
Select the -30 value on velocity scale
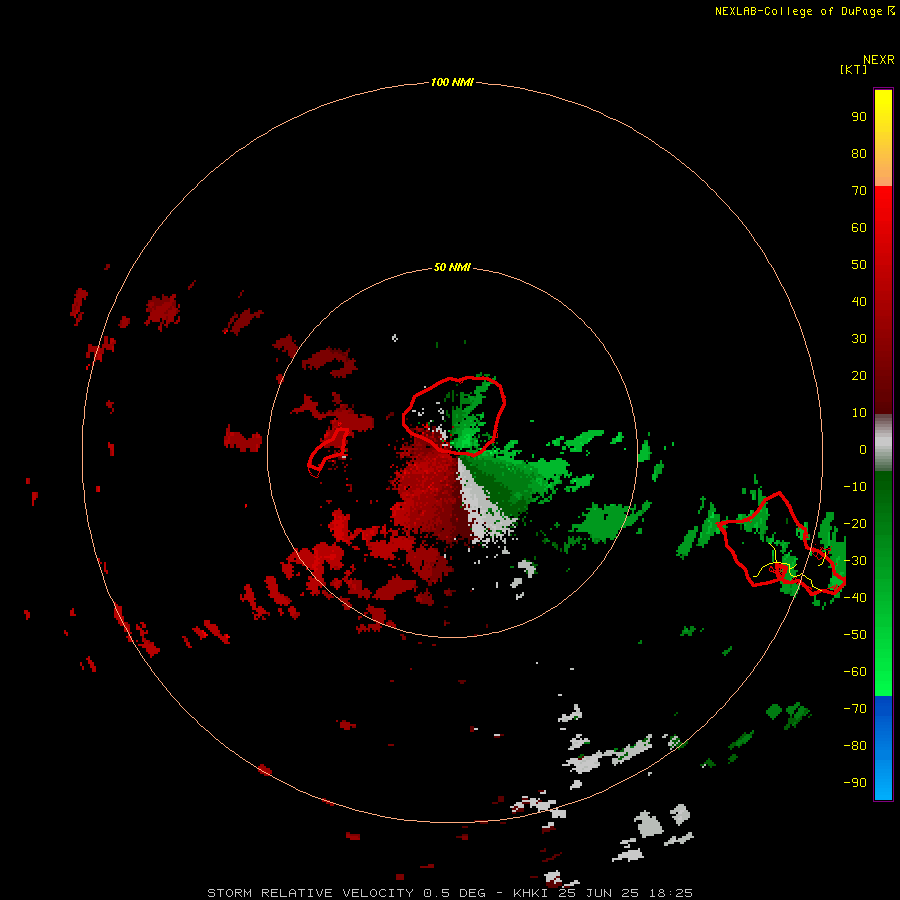(x=855, y=561)
